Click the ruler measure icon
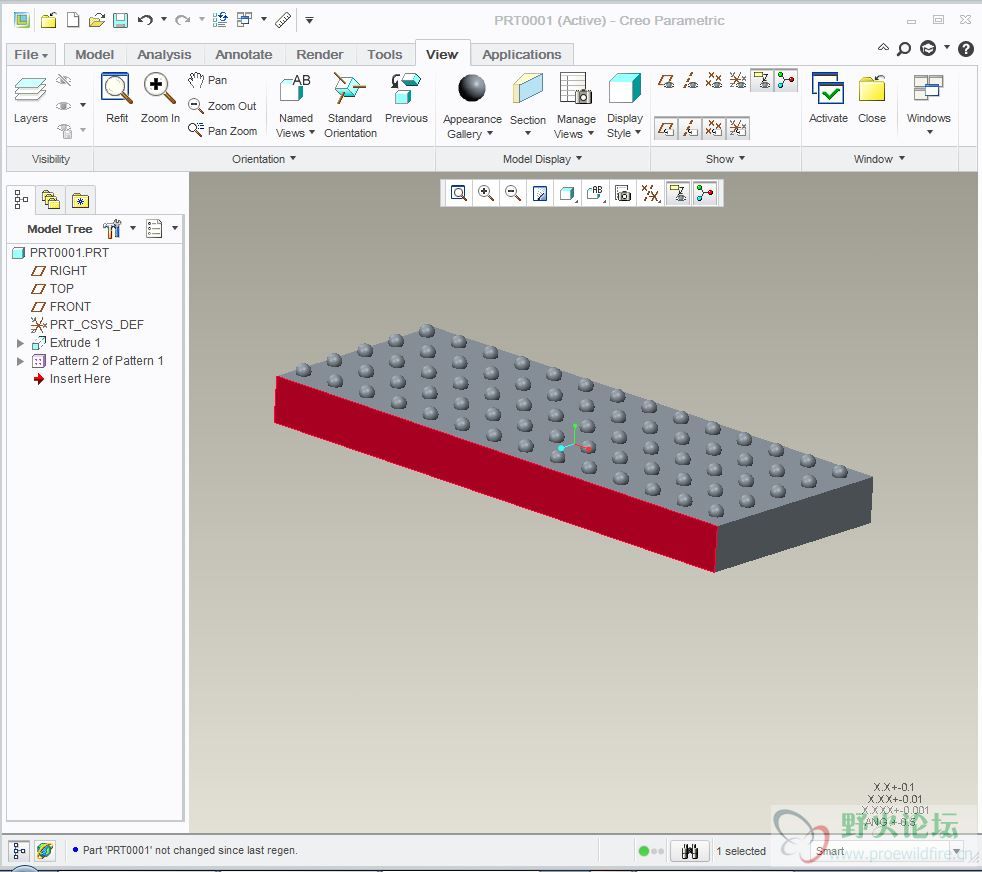The image size is (982, 872). (x=283, y=20)
